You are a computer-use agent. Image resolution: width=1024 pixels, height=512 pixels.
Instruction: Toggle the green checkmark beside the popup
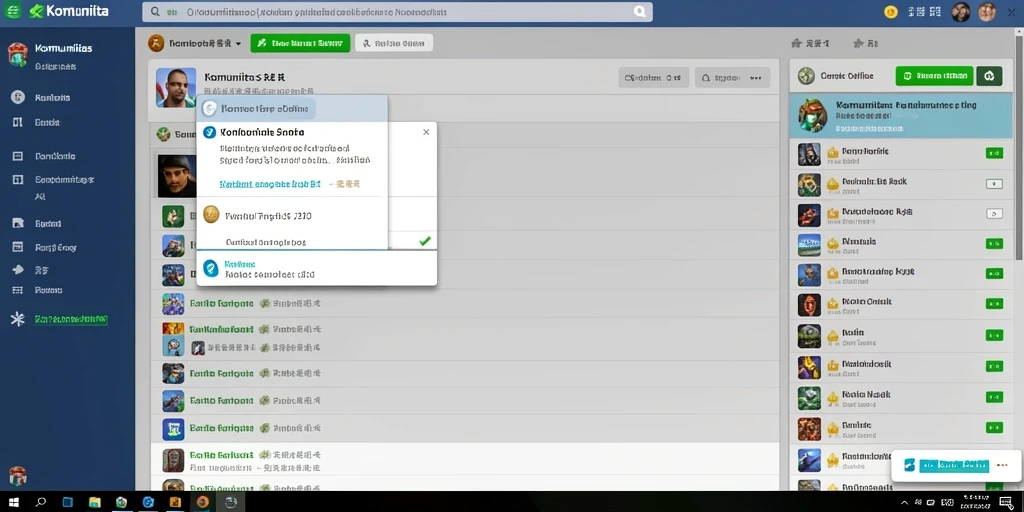click(x=425, y=241)
